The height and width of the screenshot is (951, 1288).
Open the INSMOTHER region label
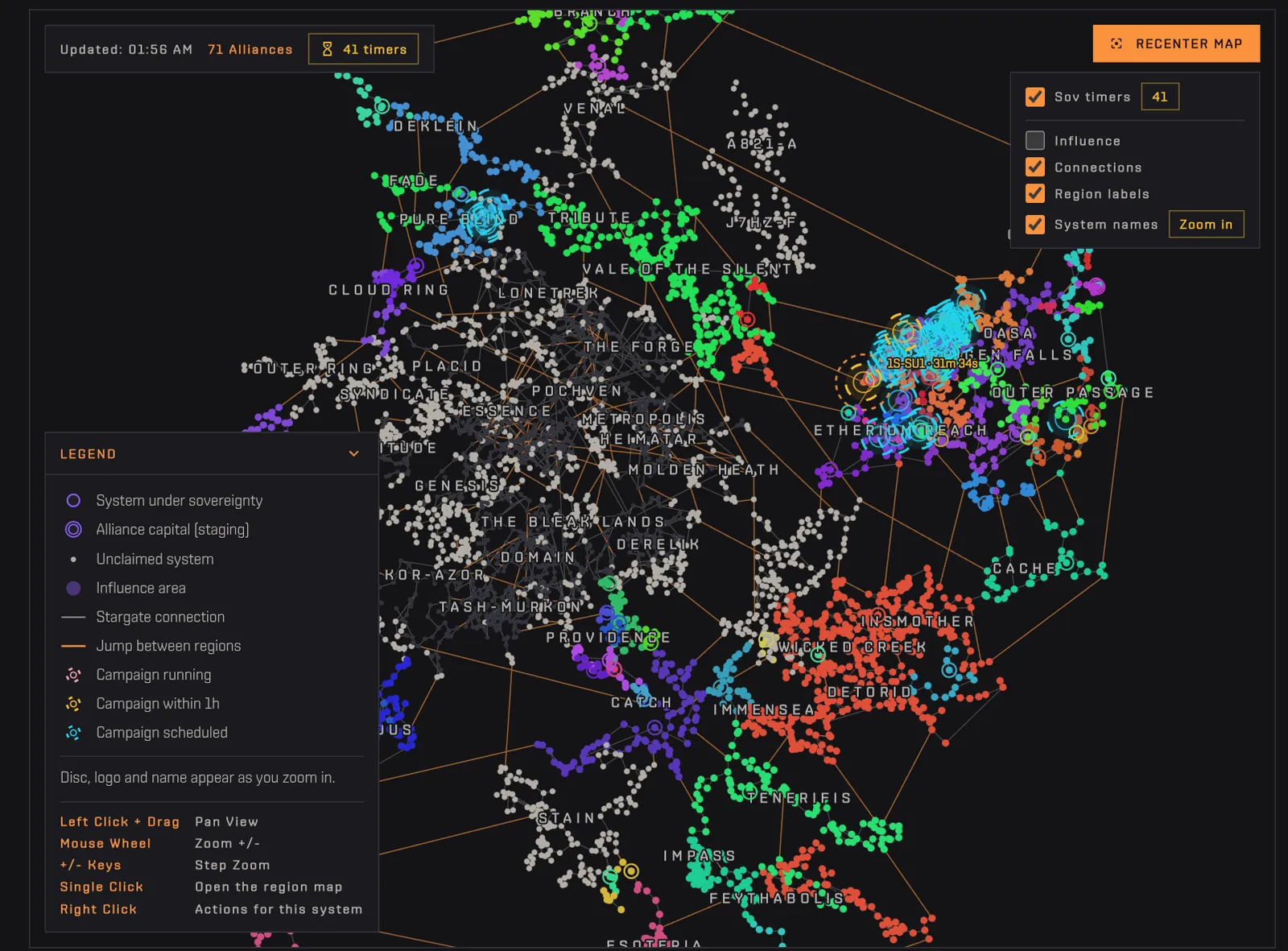pyautogui.click(x=918, y=622)
